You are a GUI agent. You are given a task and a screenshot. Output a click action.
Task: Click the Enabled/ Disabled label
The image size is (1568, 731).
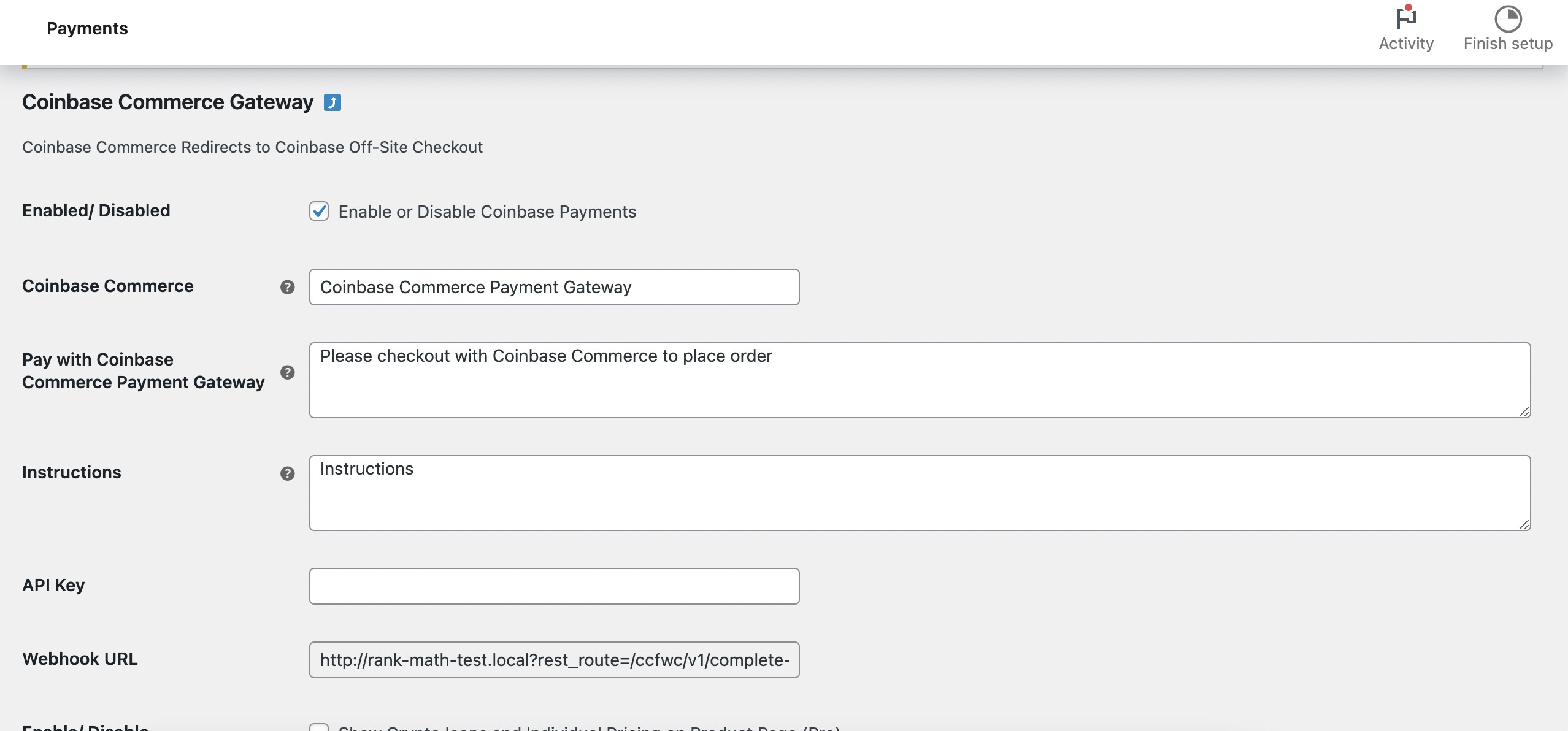(x=96, y=210)
